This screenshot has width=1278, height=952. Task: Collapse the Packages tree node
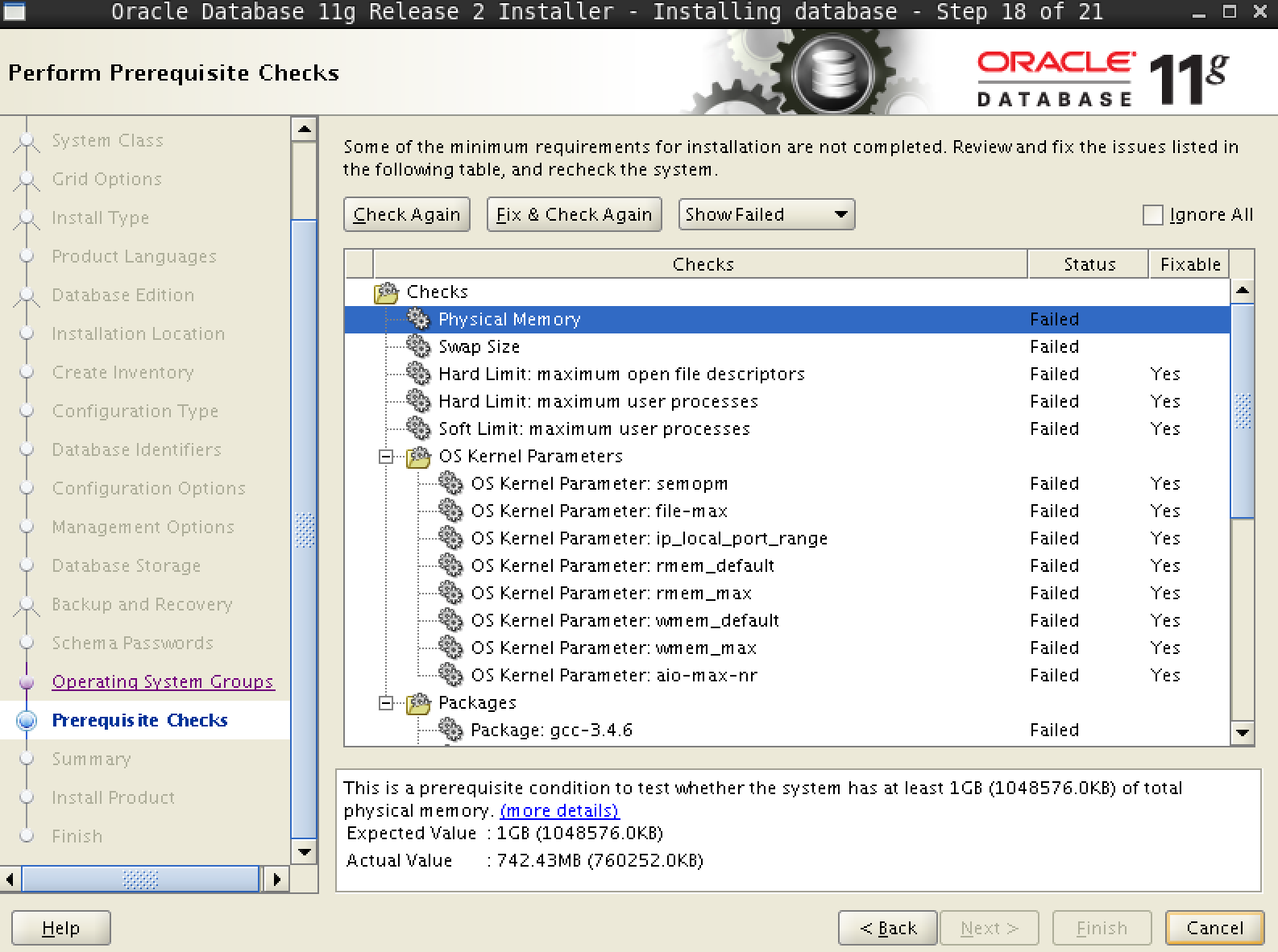click(386, 703)
